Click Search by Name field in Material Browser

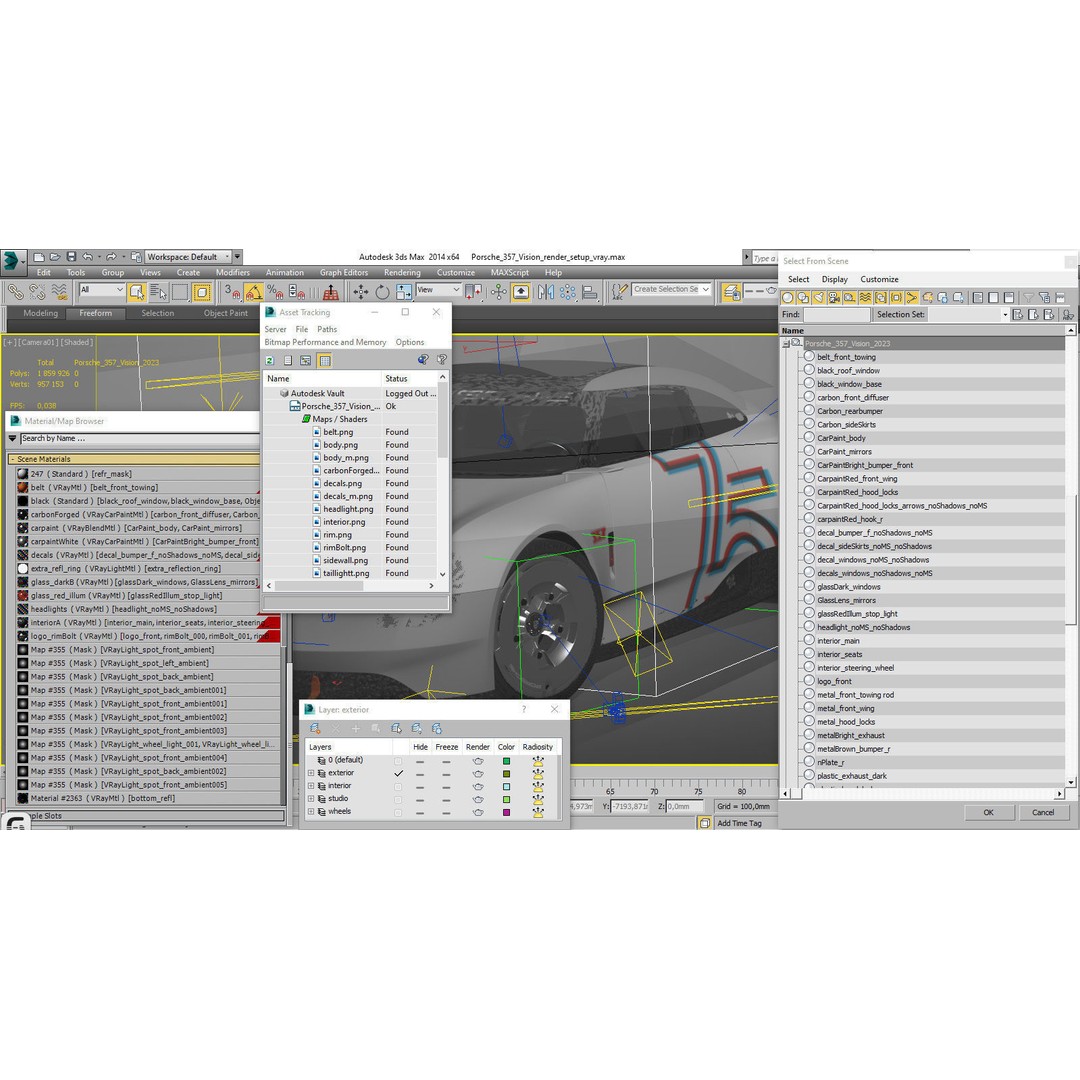point(139,439)
